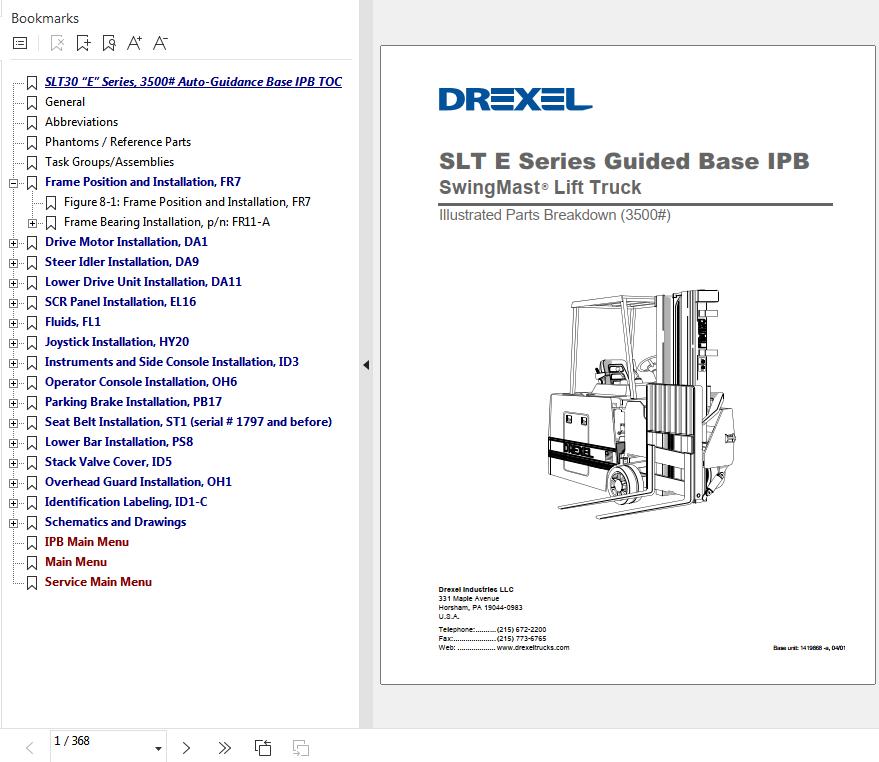Open Lower Bar Installation, PS8
This screenshot has width=879, height=762.
click(x=119, y=442)
